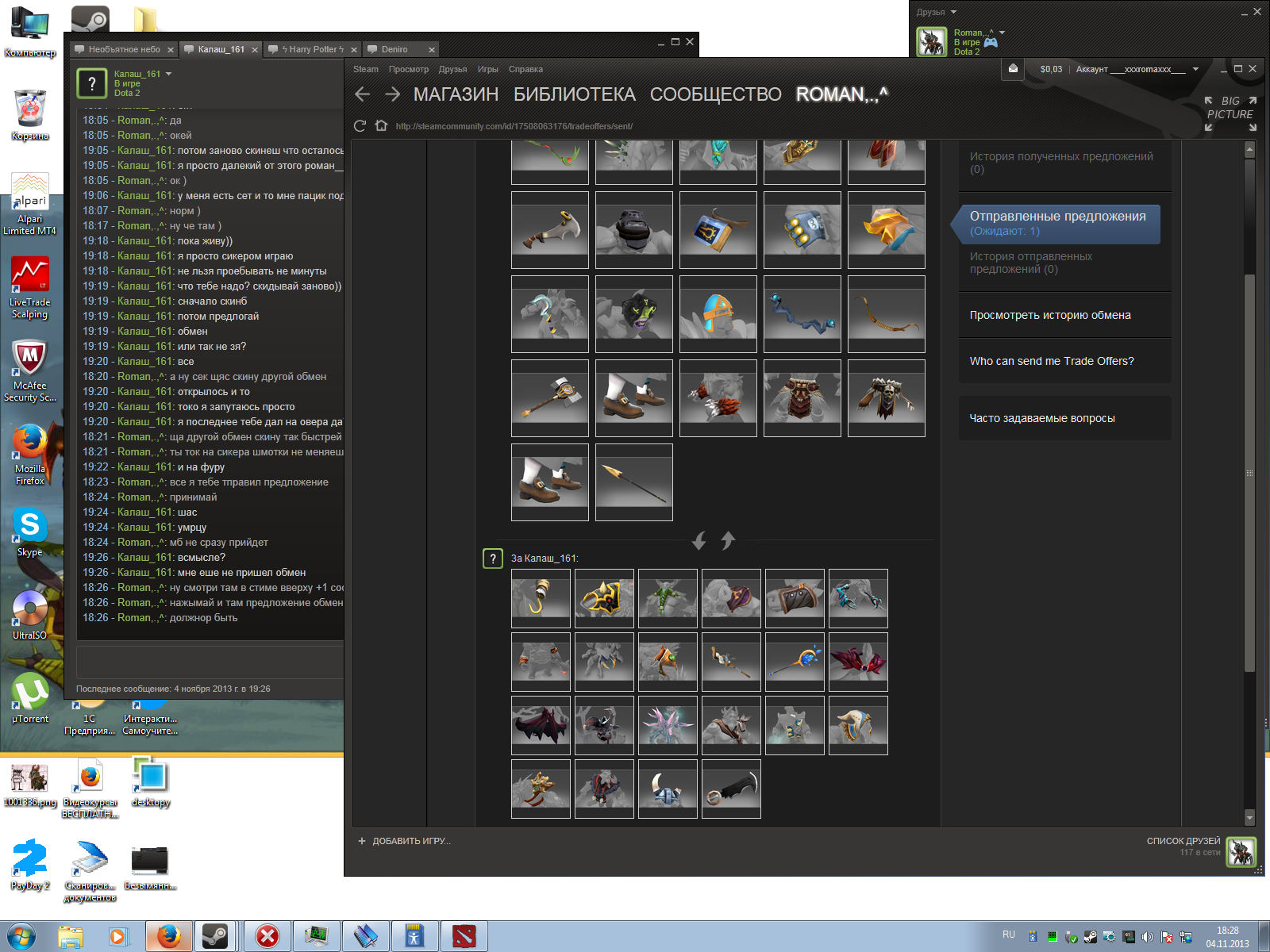Click the chat message input field
Viewport: 1270px width, 952px height.
tap(210, 662)
